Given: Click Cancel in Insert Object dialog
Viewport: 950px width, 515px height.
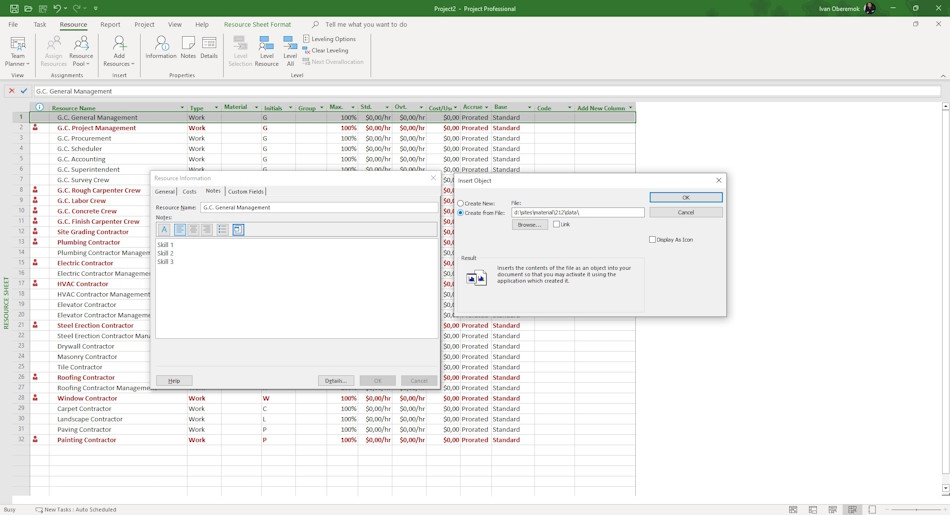Looking at the screenshot, I should 686,213.
